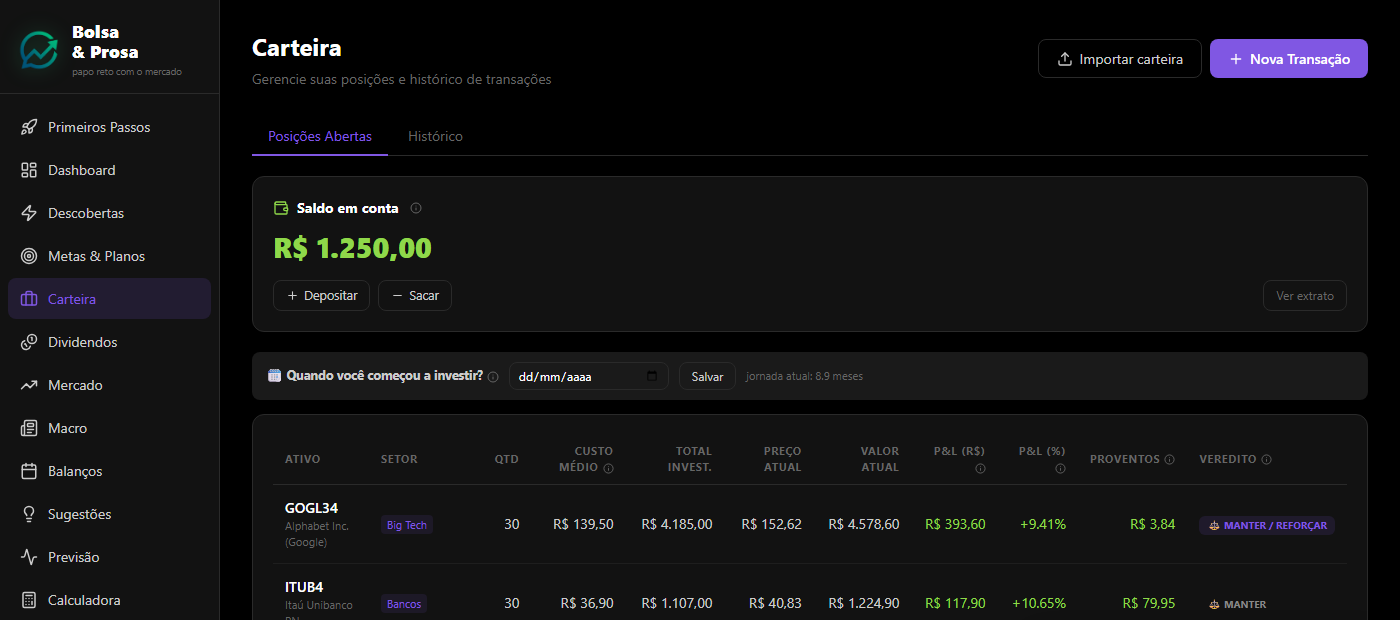Click info icon beside Veredito header
The height and width of the screenshot is (620, 1400).
[1266, 460]
